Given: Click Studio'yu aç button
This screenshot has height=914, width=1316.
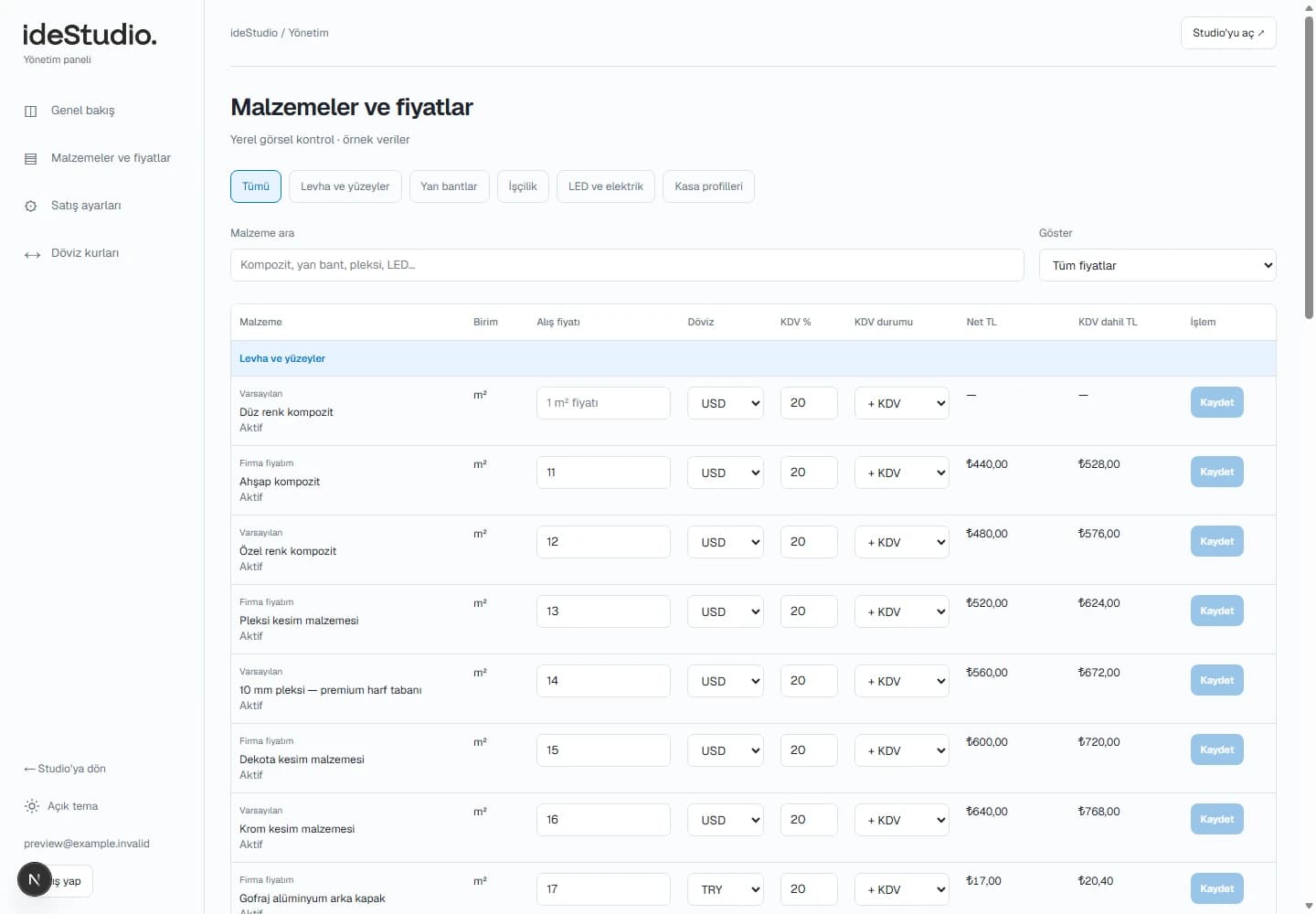Looking at the screenshot, I should [x=1228, y=33].
